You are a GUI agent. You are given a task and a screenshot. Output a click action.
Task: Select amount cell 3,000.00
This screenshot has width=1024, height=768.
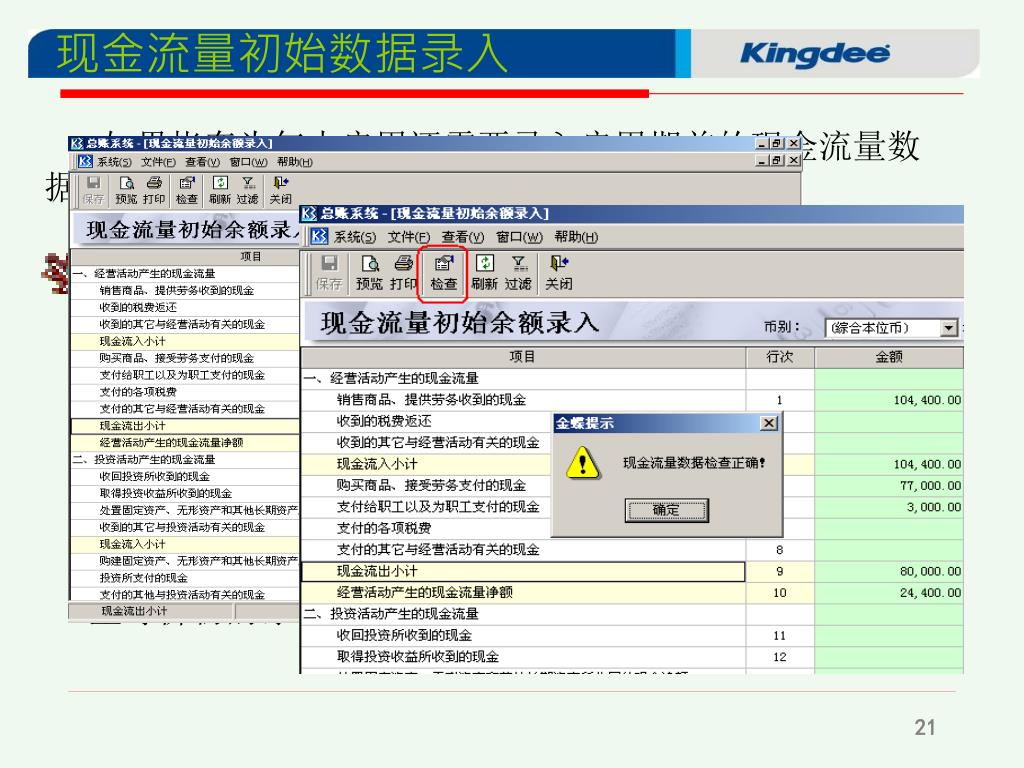pos(889,507)
